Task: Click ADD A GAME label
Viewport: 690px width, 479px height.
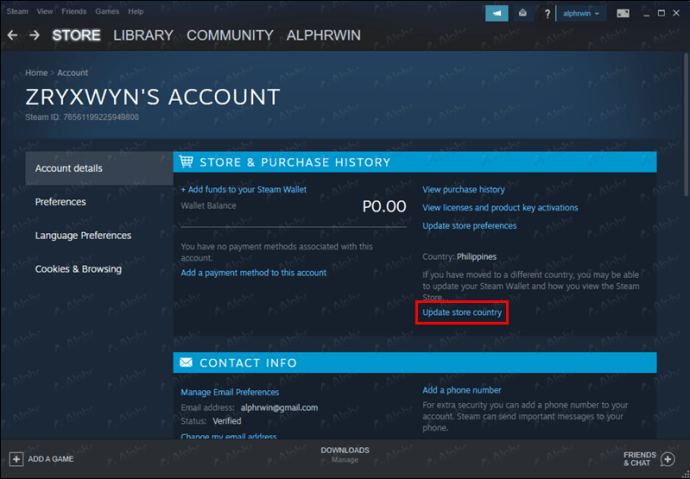Action: (51, 459)
